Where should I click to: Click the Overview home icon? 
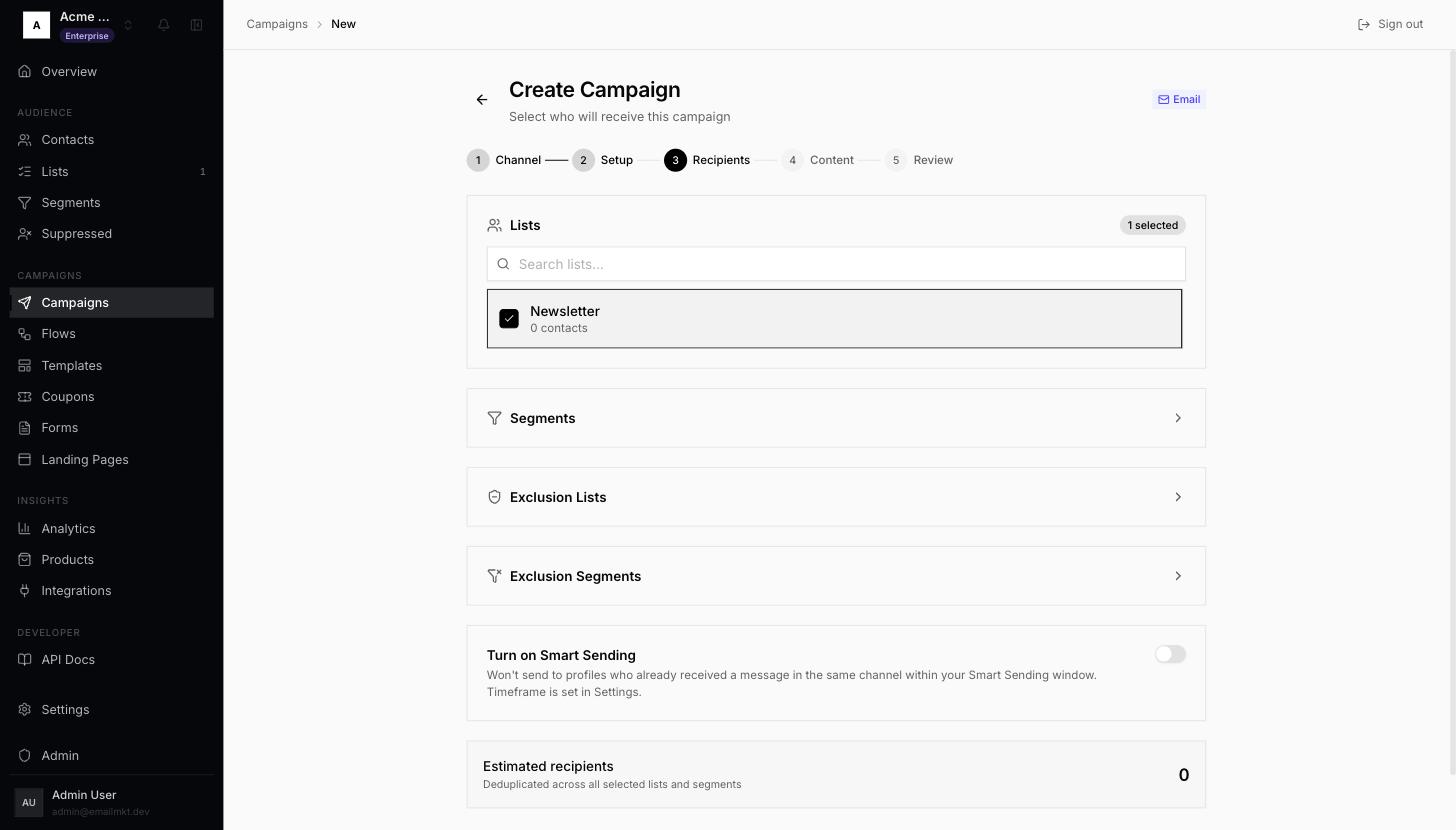25,72
